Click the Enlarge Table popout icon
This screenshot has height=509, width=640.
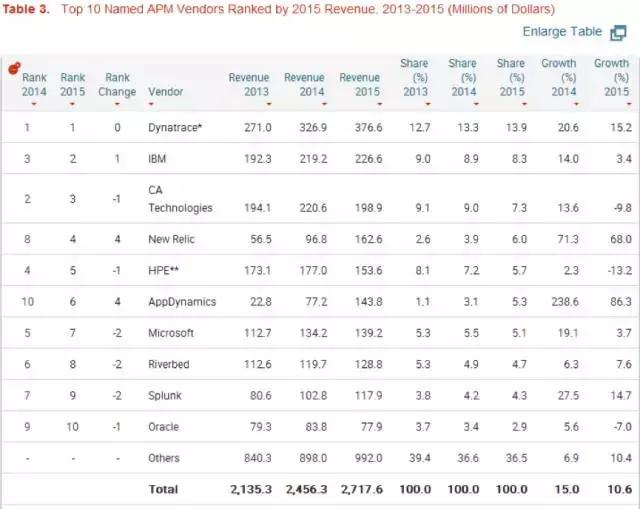(618, 32)
